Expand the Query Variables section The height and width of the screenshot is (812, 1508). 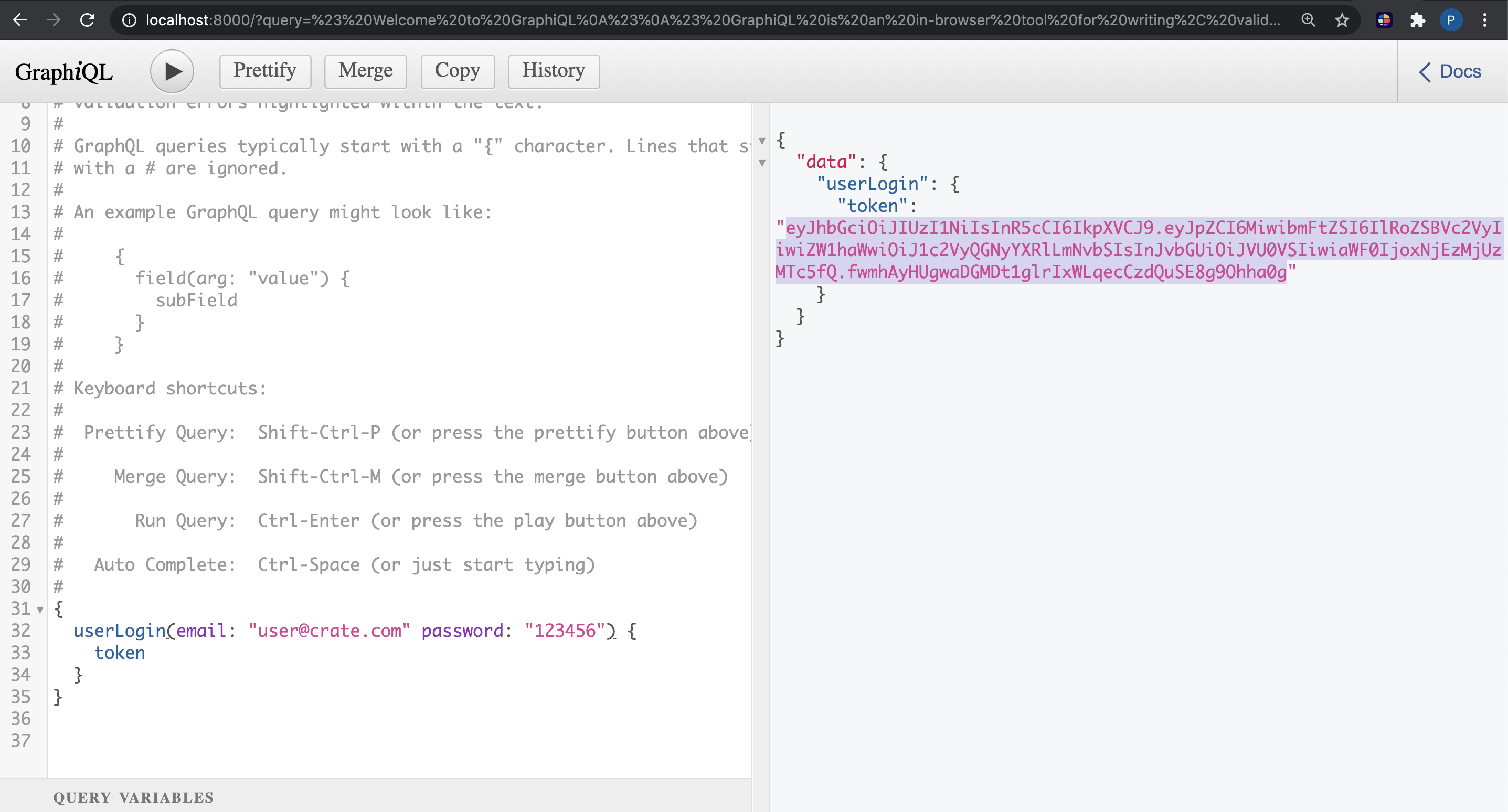(133, 797)
